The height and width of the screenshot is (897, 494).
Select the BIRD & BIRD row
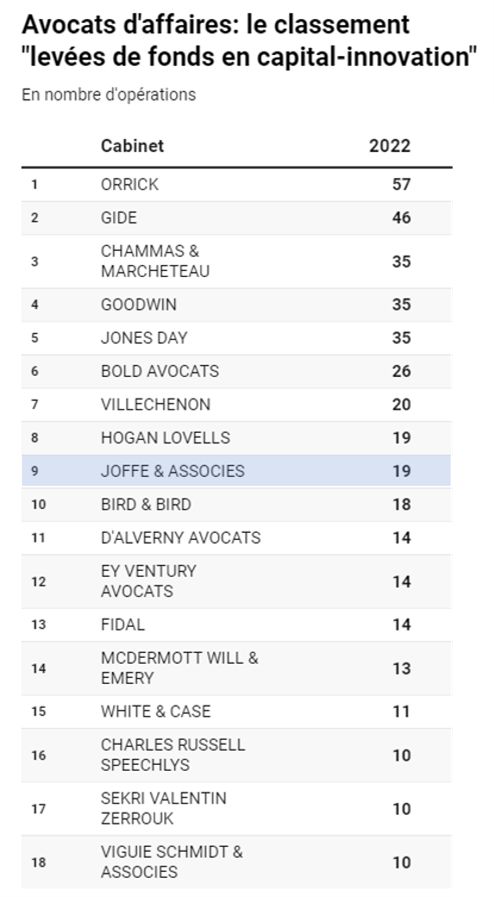(236, 505)
